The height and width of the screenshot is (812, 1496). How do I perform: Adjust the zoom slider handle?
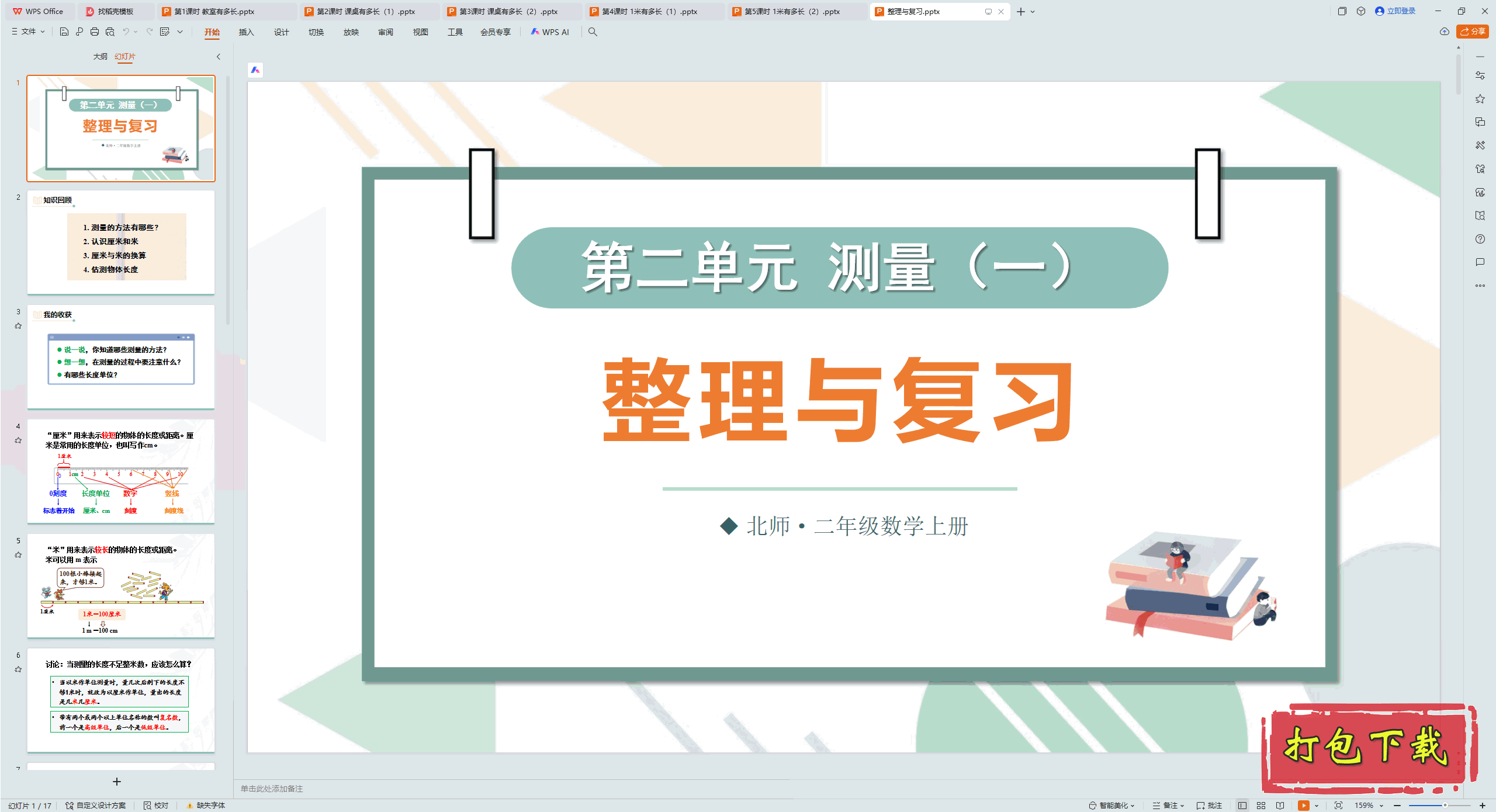(x=1445, y=805)
